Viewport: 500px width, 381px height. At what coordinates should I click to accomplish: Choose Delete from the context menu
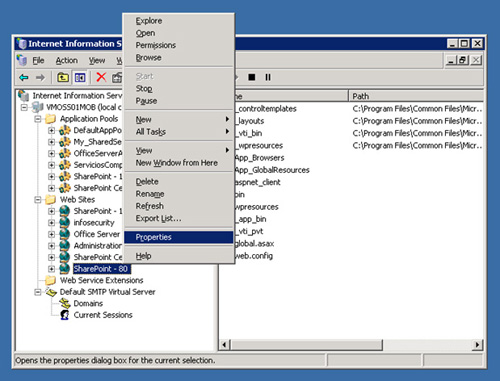tap(179, 182)
